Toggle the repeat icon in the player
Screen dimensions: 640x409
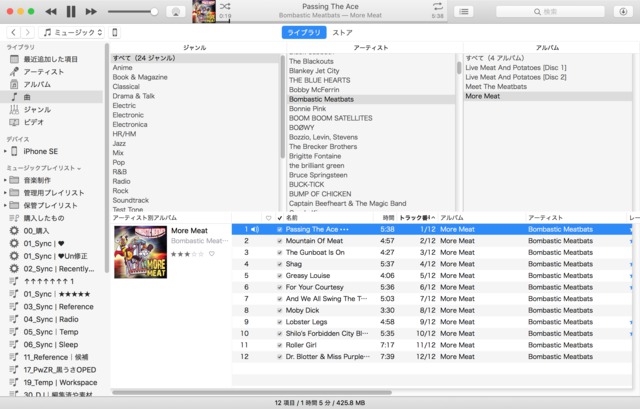(x=437, y=6)
